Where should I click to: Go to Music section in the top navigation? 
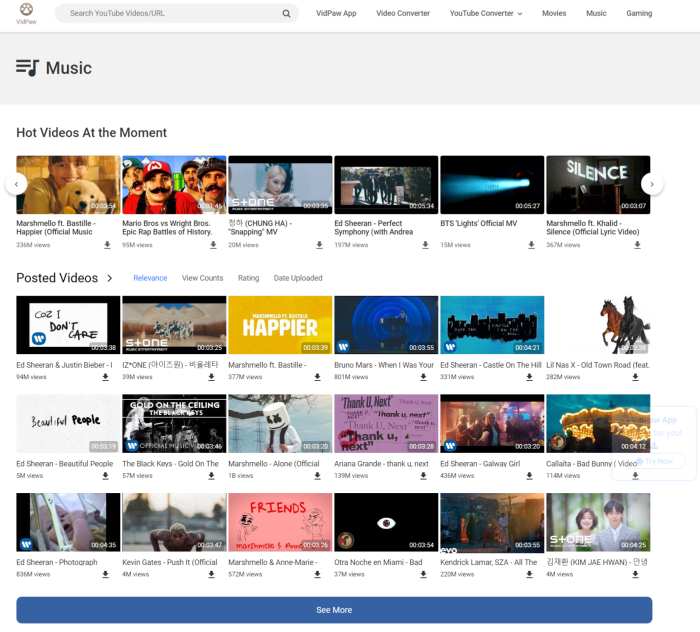[596, 13]
